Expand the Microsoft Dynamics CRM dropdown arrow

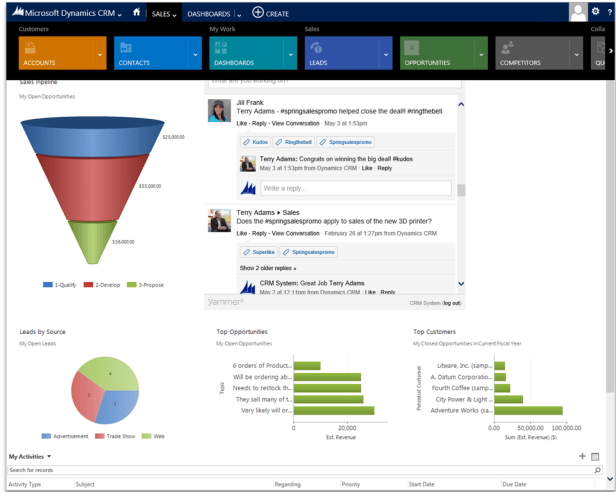click(x=119, y=15)
